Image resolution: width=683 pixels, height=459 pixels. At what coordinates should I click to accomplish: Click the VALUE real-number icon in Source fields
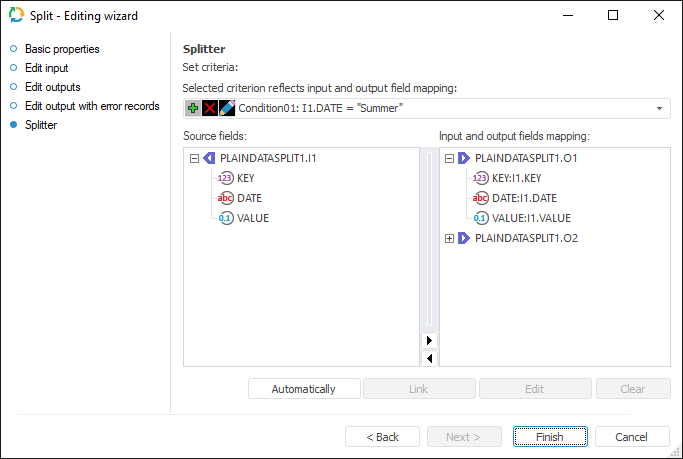[x=225, y=218]
